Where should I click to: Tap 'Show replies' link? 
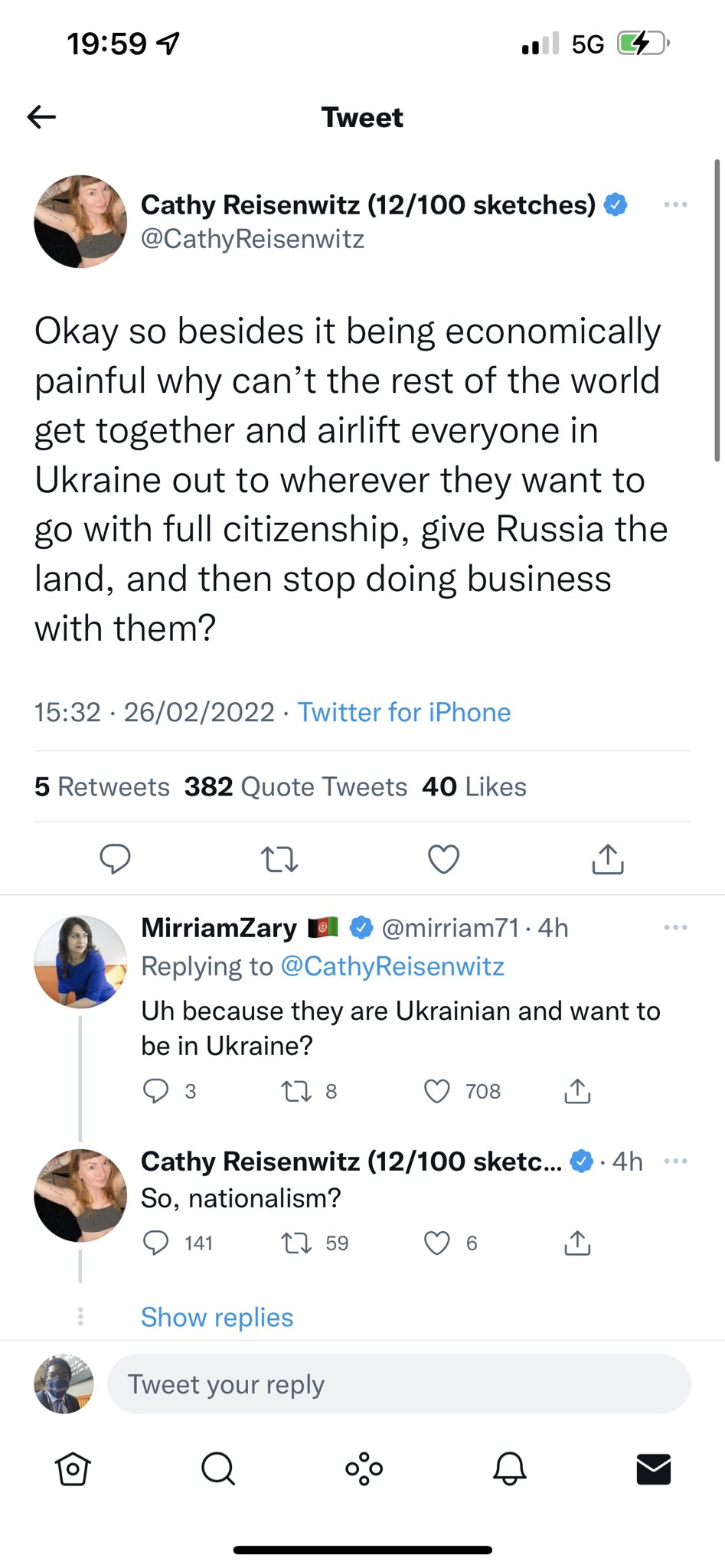pos(217,1318)
